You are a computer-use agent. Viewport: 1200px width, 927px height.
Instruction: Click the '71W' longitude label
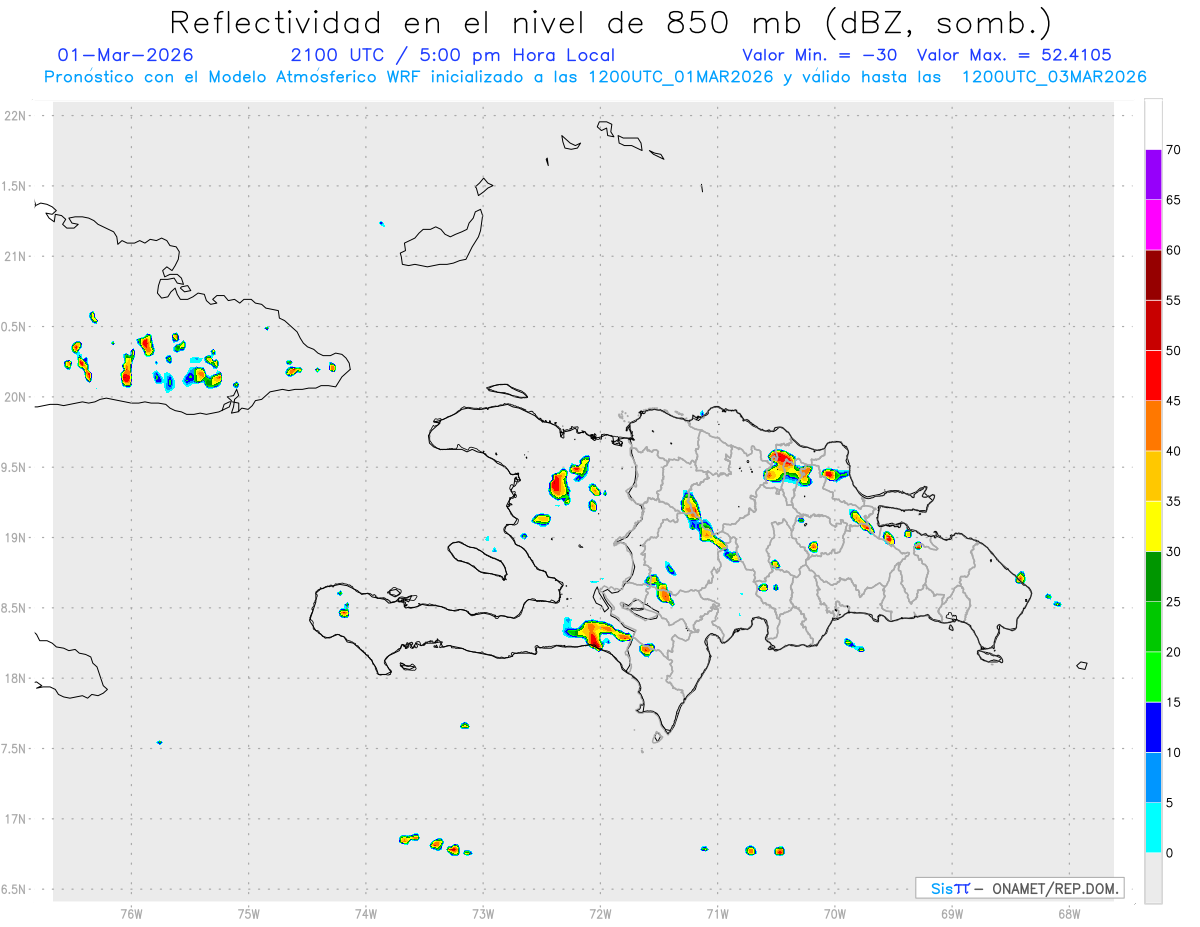(717, 913)
